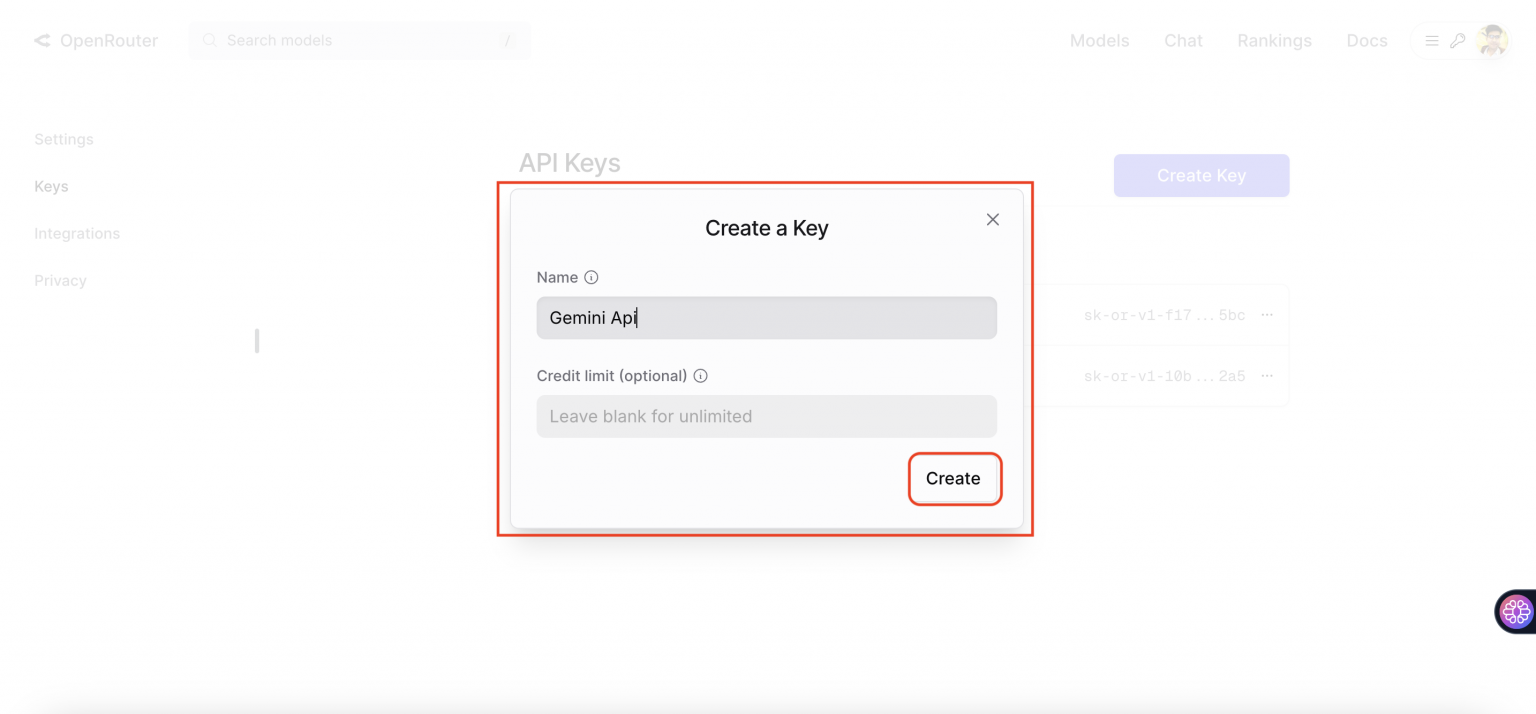The image size is (1536, 714).
Task: Select Integrations in the sidebar
Action: (76, 233)
